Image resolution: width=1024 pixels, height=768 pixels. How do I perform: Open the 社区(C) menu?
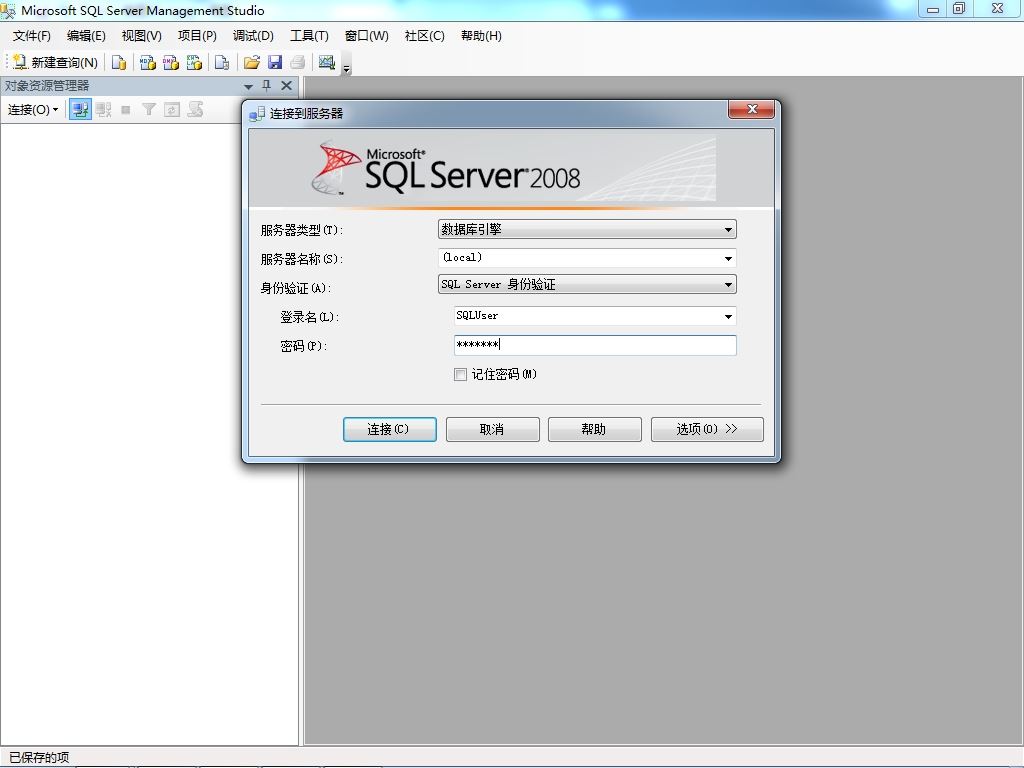coord(424,36)
